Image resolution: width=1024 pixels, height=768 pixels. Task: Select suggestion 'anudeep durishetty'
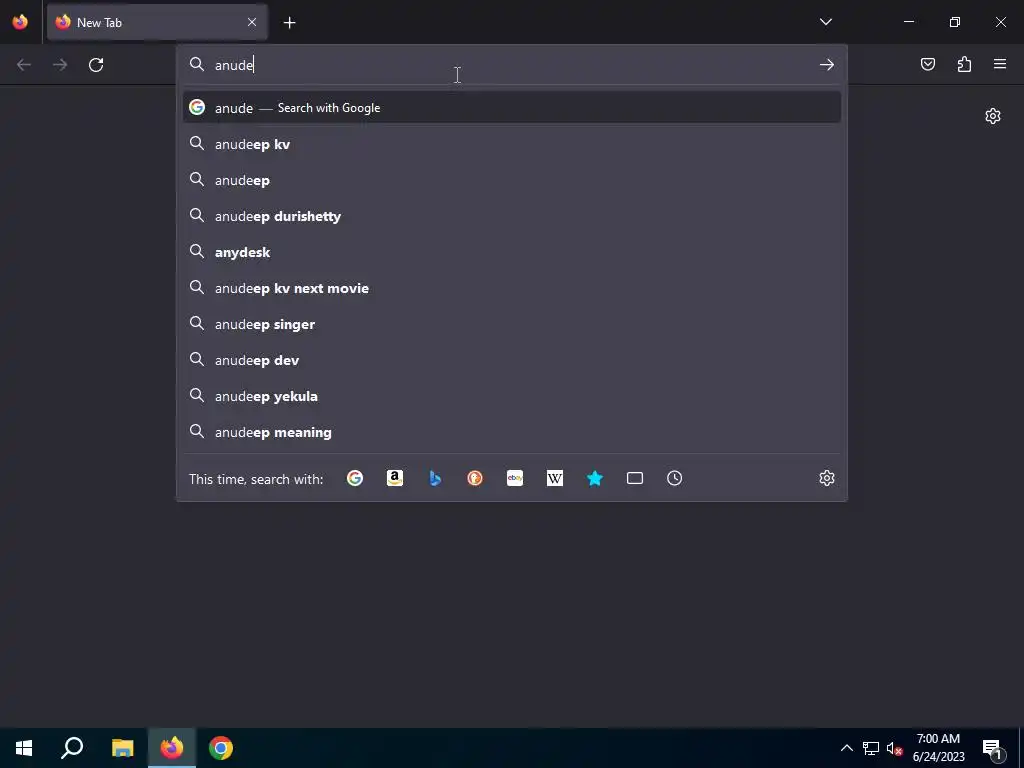[512, 216]
